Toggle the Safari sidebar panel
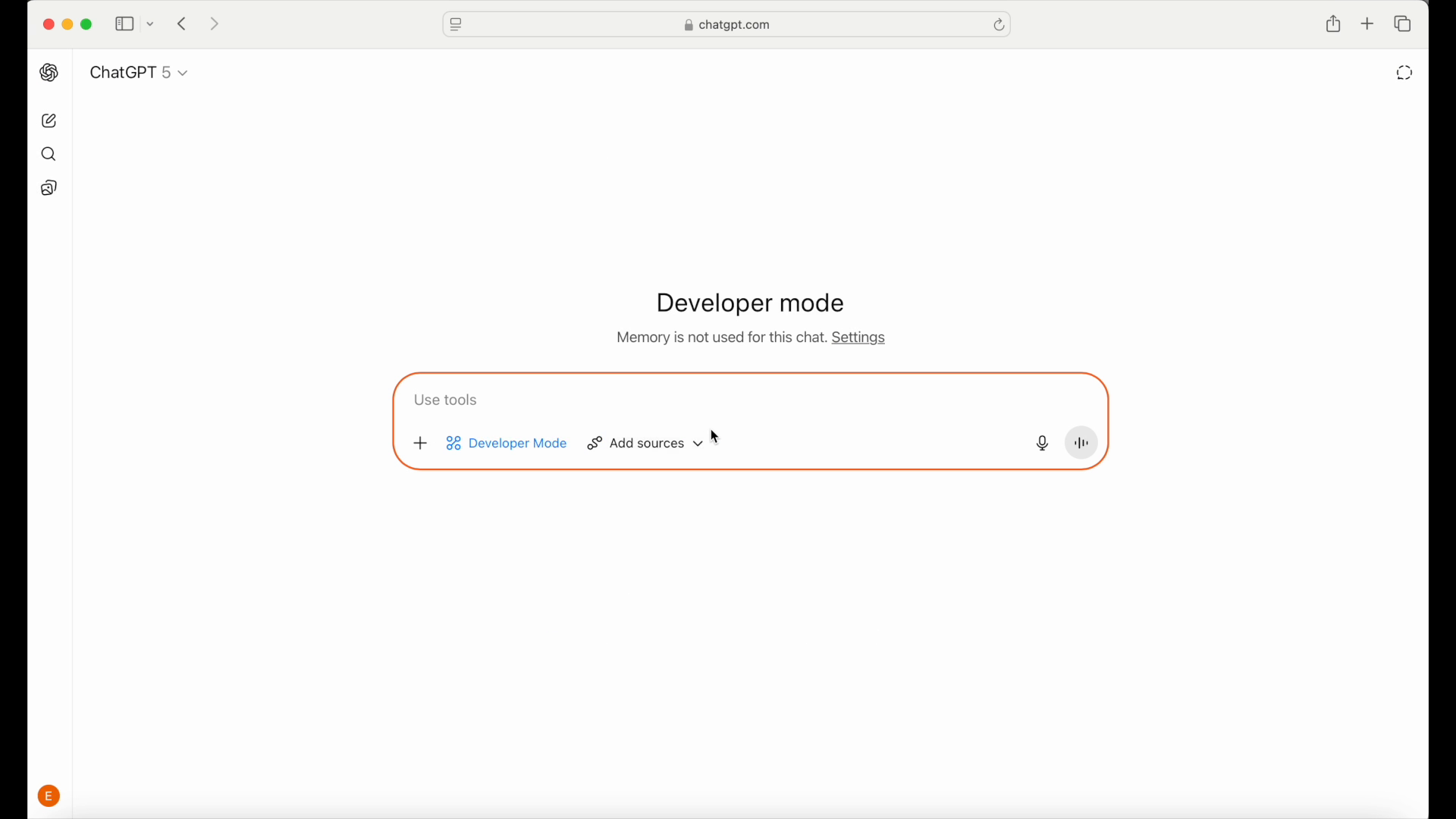This screenshot has height=819, width=1456. 124,24
